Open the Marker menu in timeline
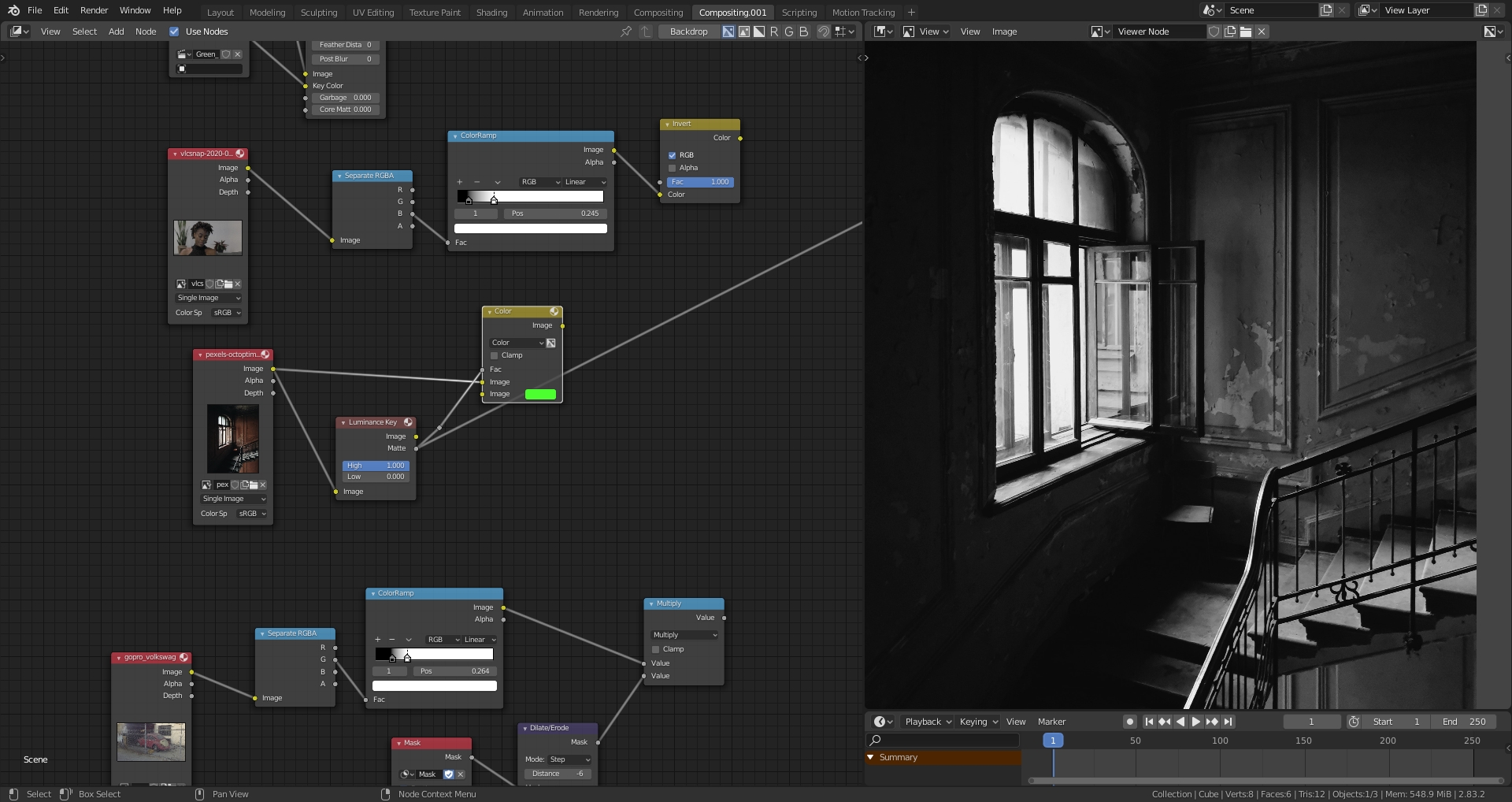1512x802 pixels. coord(1051,722)
